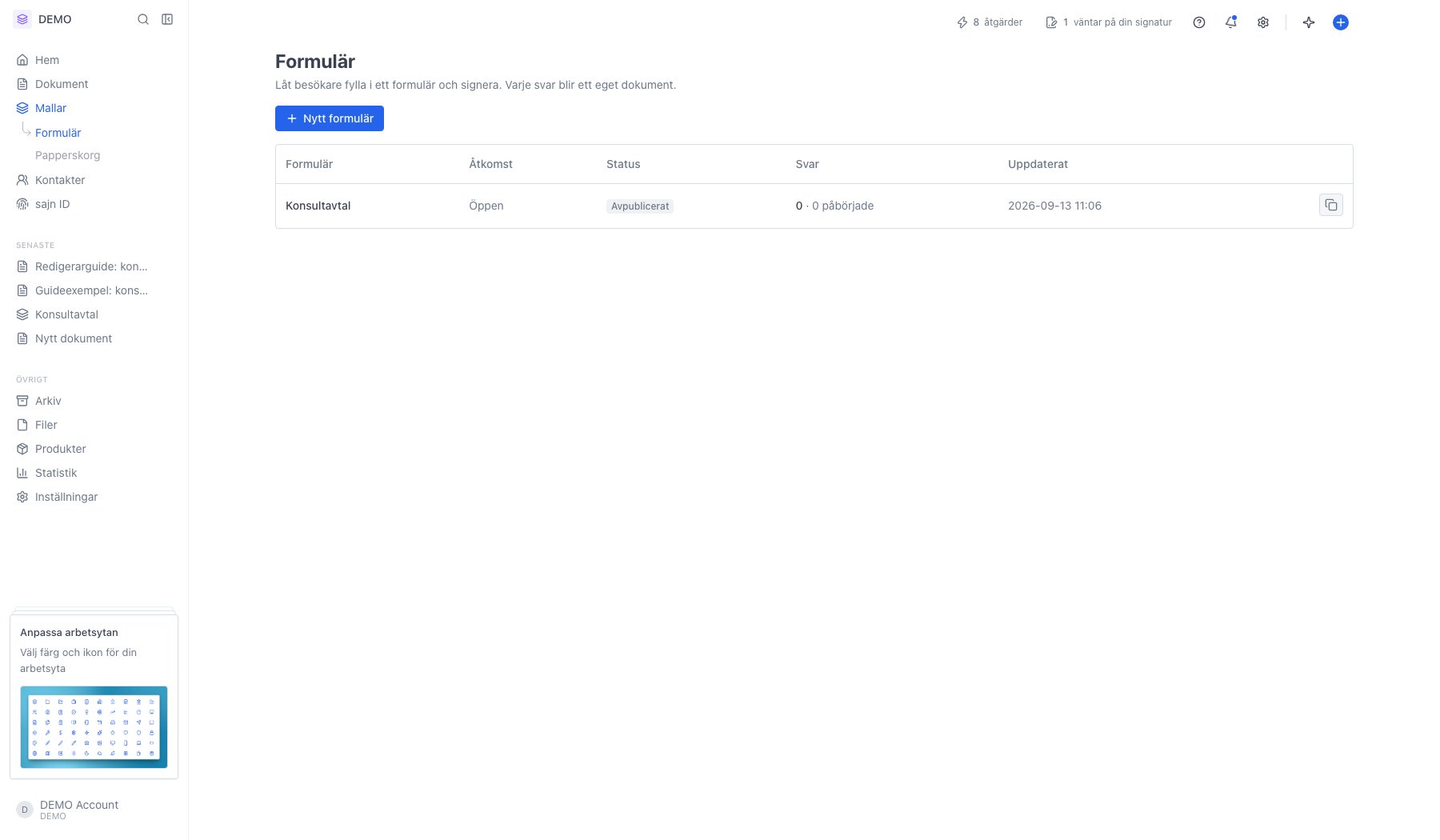Click the Mallar layers icon

(22, 108)
